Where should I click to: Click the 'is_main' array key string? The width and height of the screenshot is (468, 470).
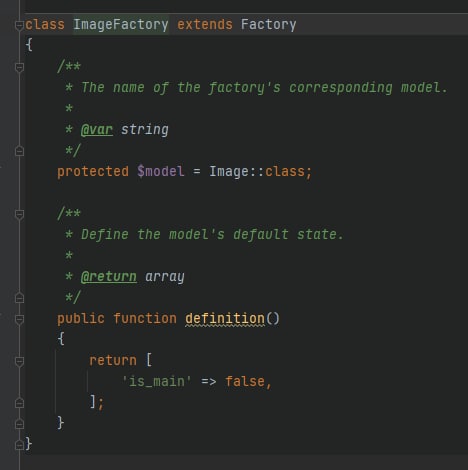click(156, 381)
